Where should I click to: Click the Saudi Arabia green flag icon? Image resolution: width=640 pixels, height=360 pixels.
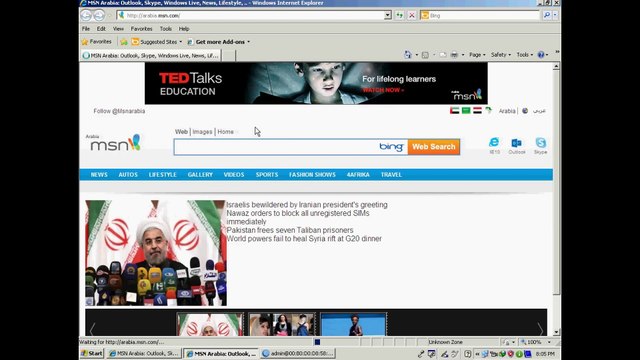point(466,111)
